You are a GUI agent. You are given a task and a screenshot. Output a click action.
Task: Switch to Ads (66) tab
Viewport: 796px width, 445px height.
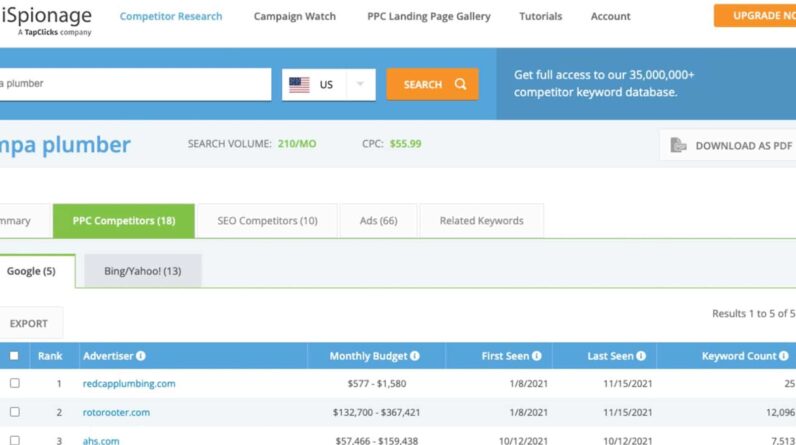379,221
